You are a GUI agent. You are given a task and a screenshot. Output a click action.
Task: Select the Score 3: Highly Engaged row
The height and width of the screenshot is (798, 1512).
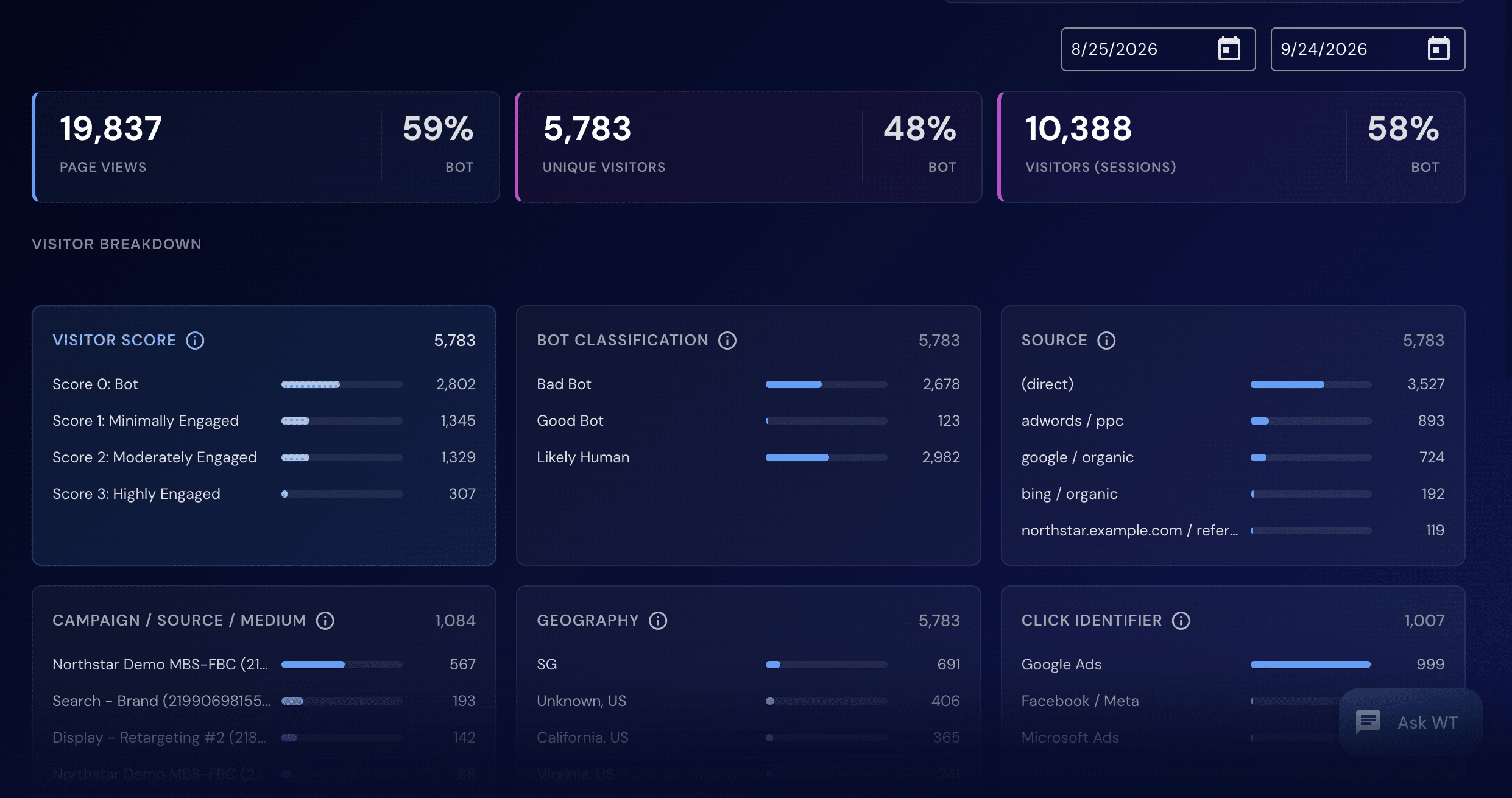pos(264,494)
